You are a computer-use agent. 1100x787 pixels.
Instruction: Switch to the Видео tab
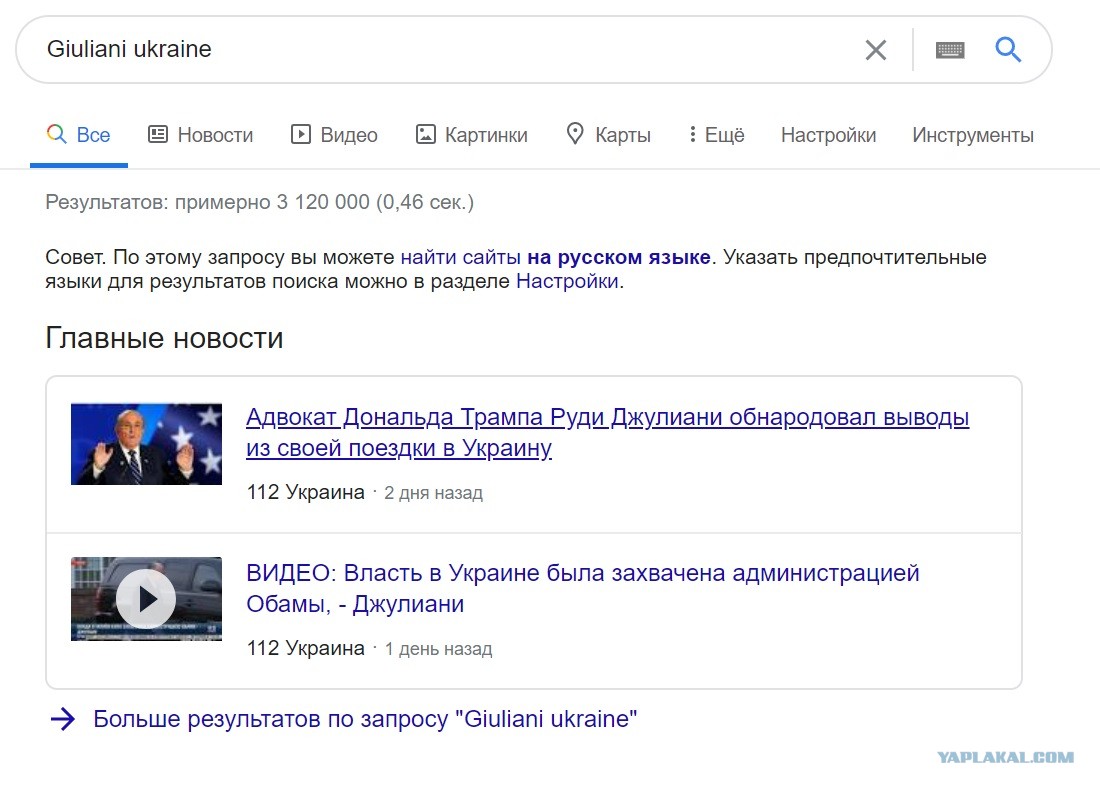tap(334, 135)
